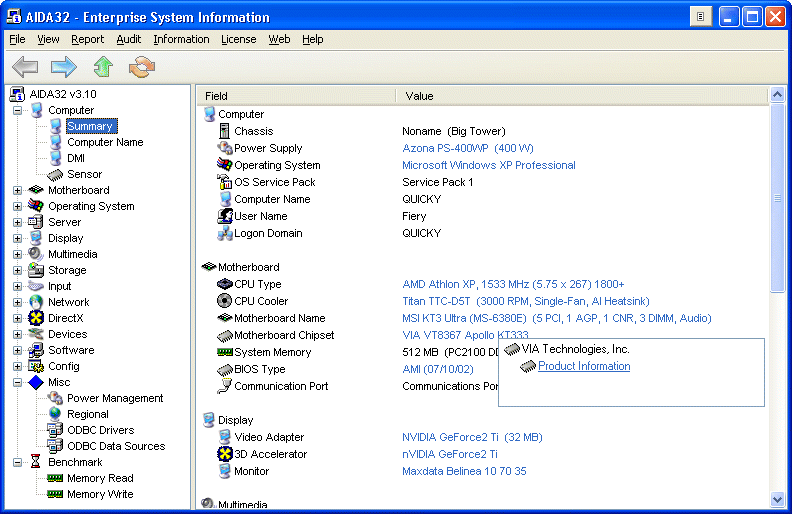Click the Network globe tree icon
Screen dimensions: 792x514
point(36,302)
